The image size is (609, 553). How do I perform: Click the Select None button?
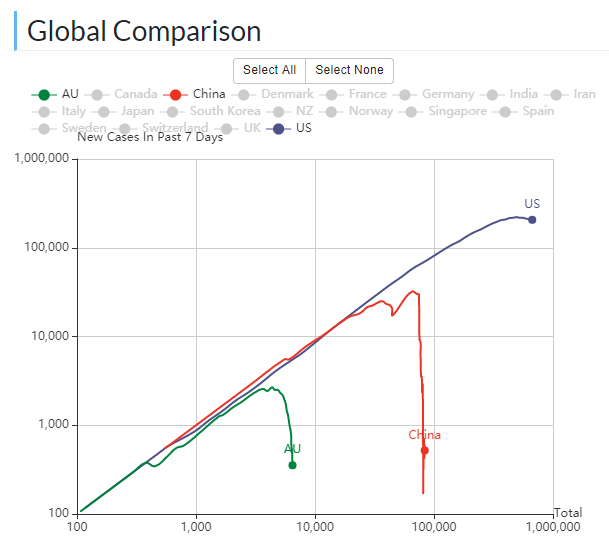pos(349,70)
